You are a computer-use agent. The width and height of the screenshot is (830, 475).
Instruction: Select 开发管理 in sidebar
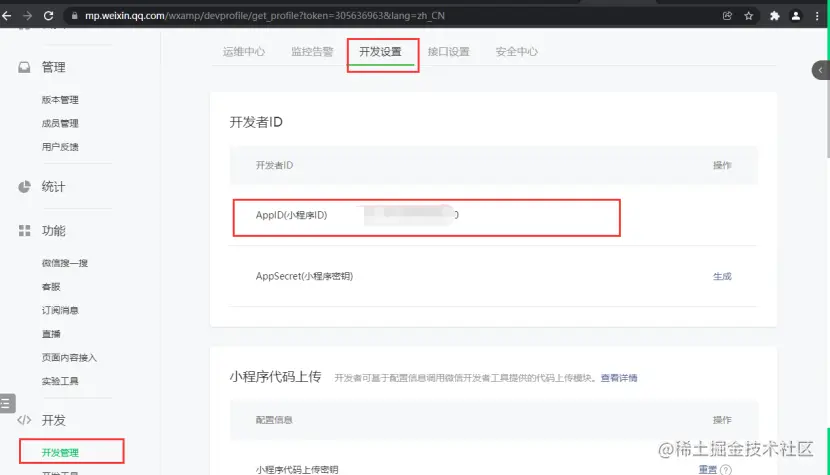coord(60,453)
